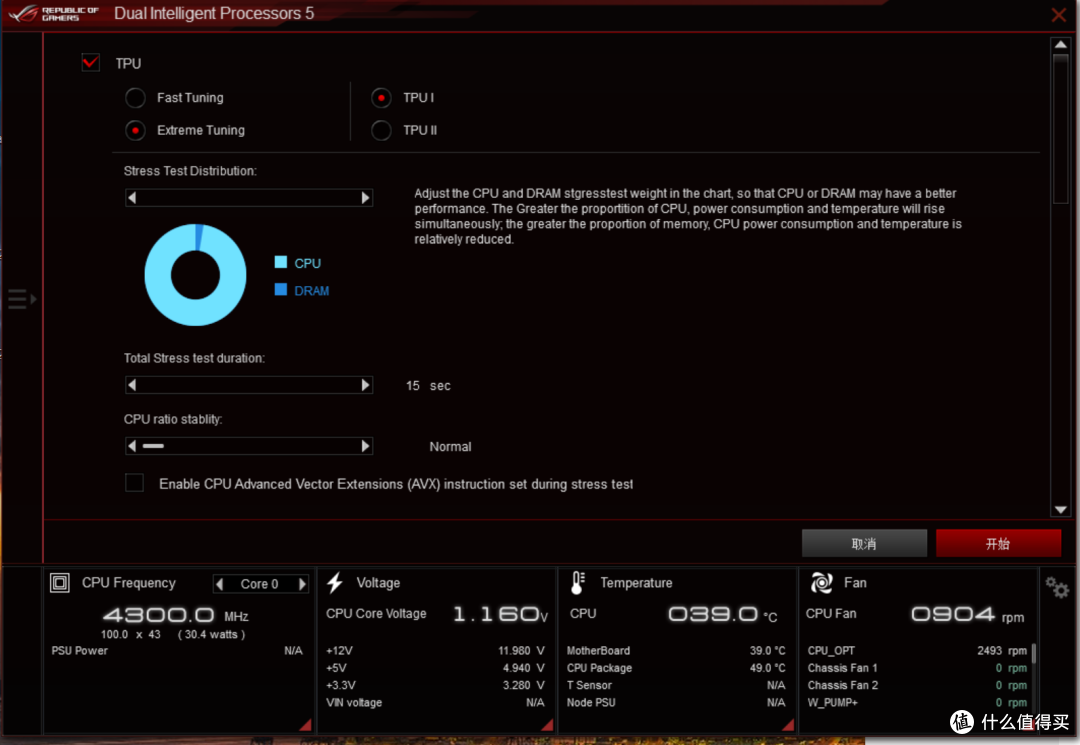Click the Core 0 selector label

coord(260,584)
